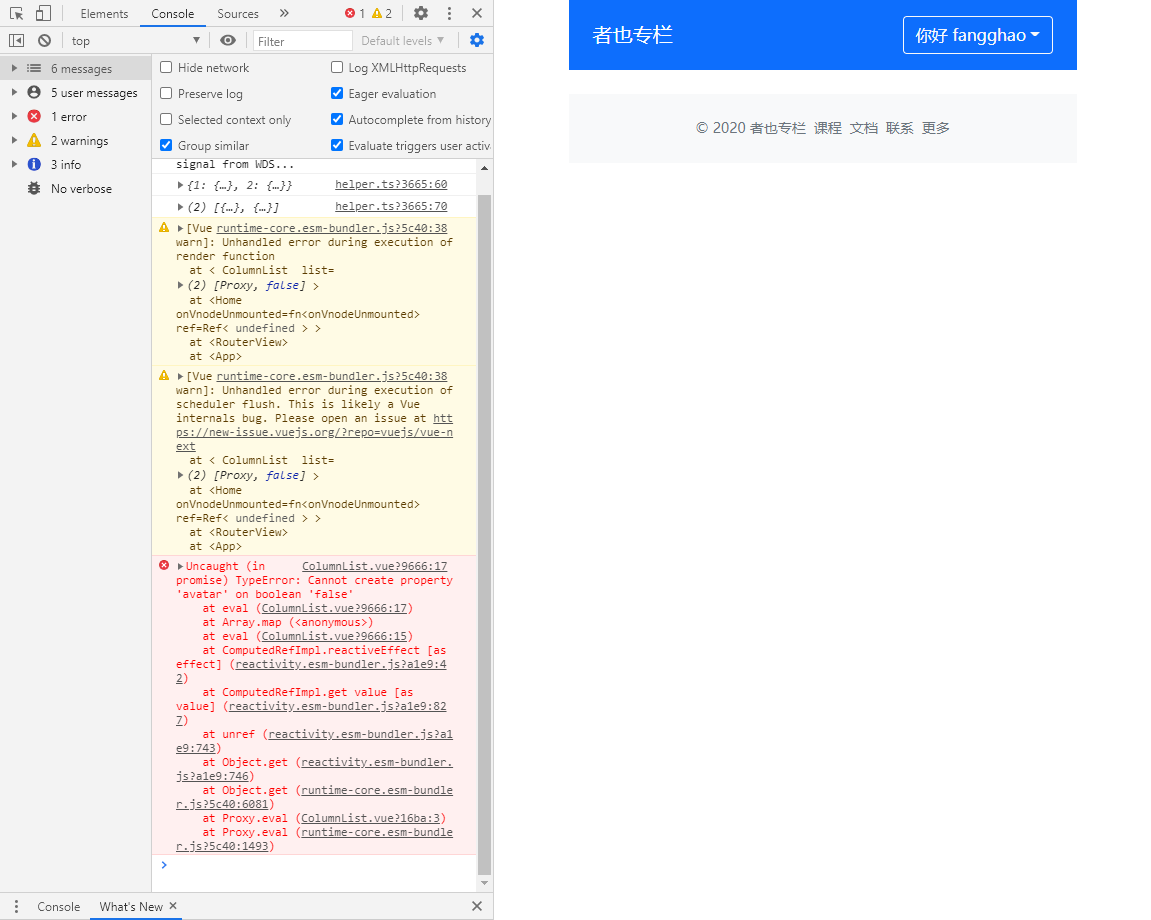
Task: Close the What's New drawer tab
Action: [x=173, y=906]
